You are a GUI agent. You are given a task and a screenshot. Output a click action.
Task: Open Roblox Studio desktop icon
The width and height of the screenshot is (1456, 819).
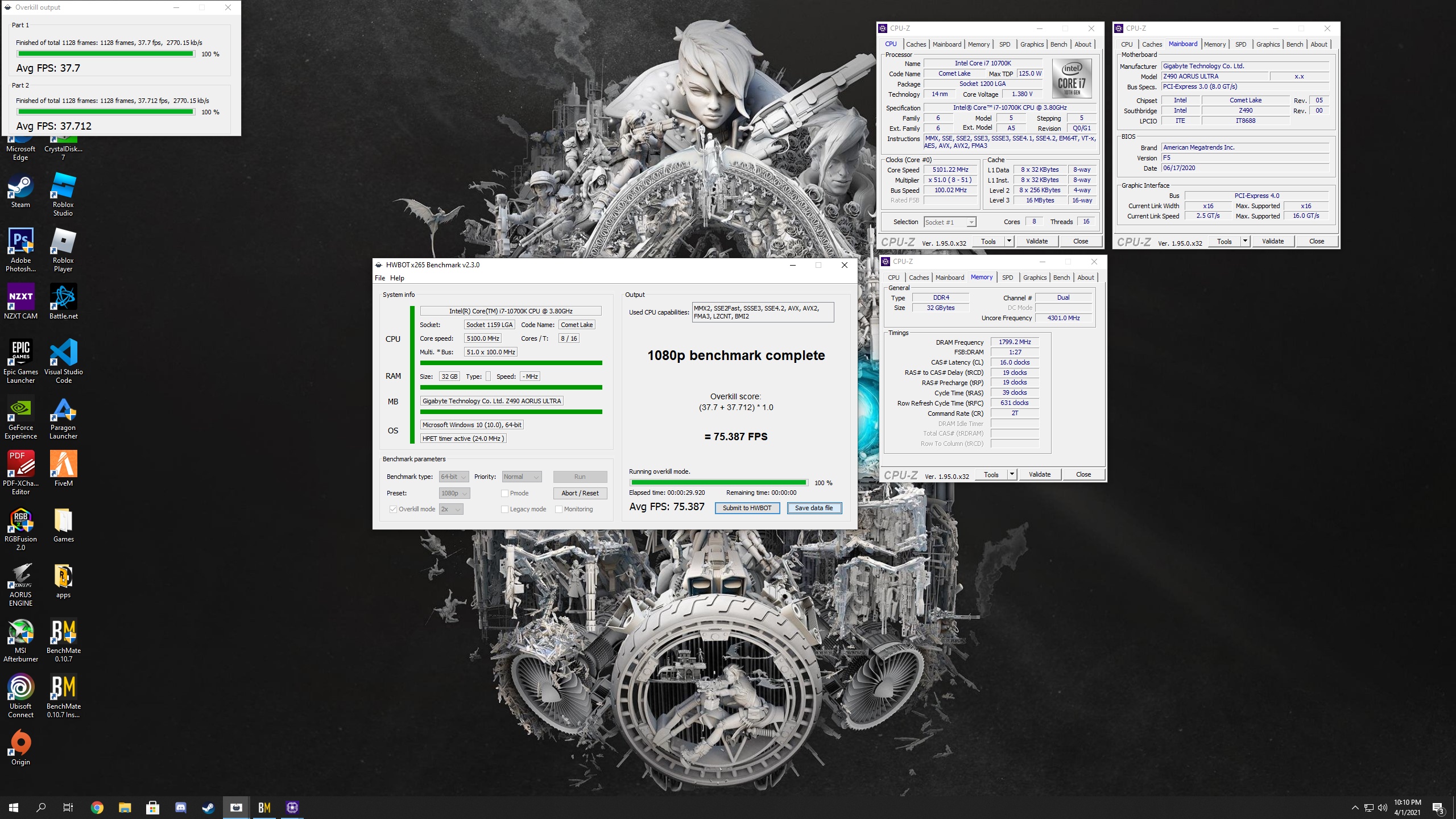pos(63,195)
